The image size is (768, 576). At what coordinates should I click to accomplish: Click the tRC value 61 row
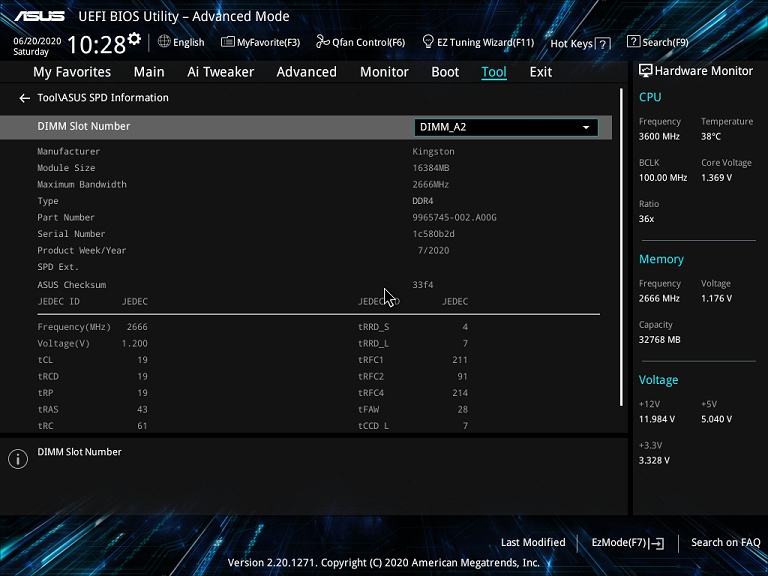tap(92, 426)
